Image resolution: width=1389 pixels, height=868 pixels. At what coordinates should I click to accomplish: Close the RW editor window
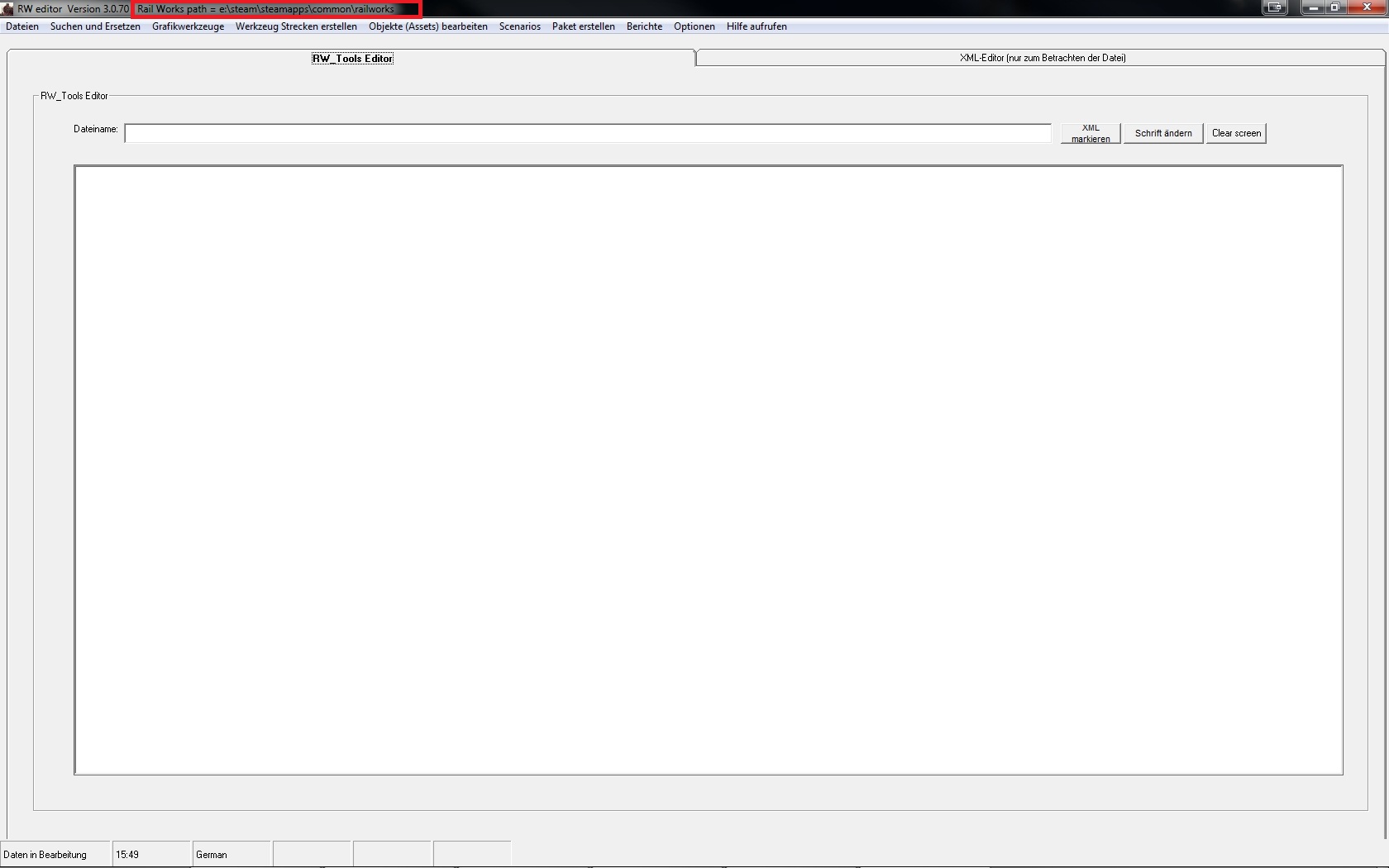tap(1367, 7)
